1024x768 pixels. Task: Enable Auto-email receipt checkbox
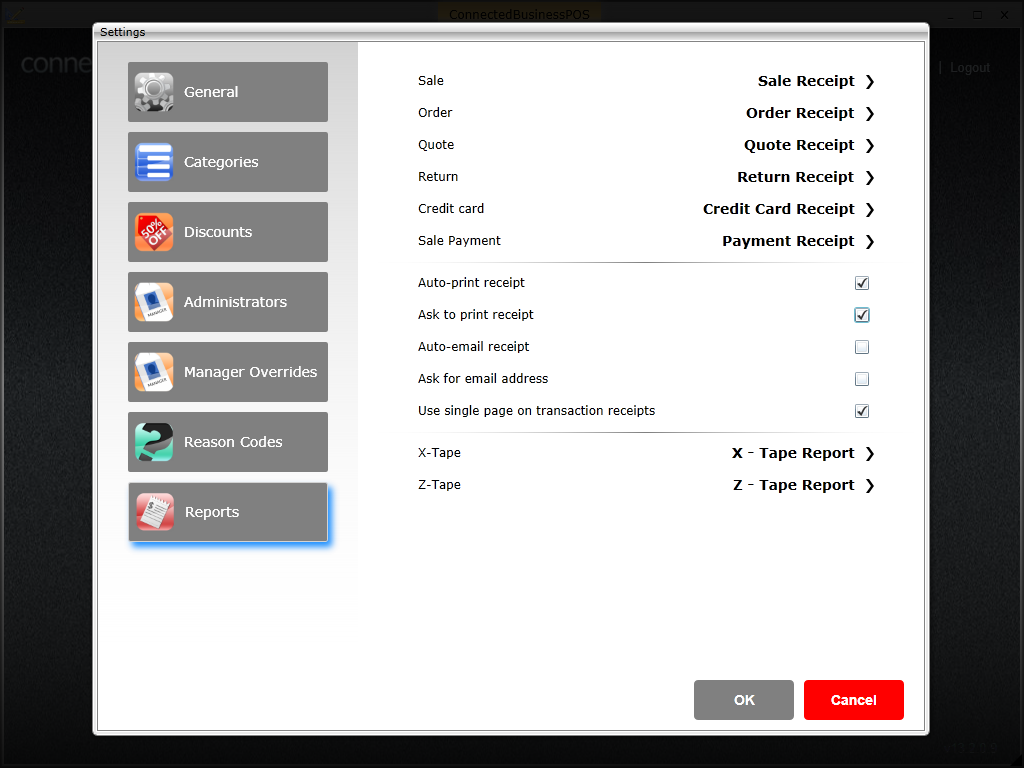click(862, 347)
